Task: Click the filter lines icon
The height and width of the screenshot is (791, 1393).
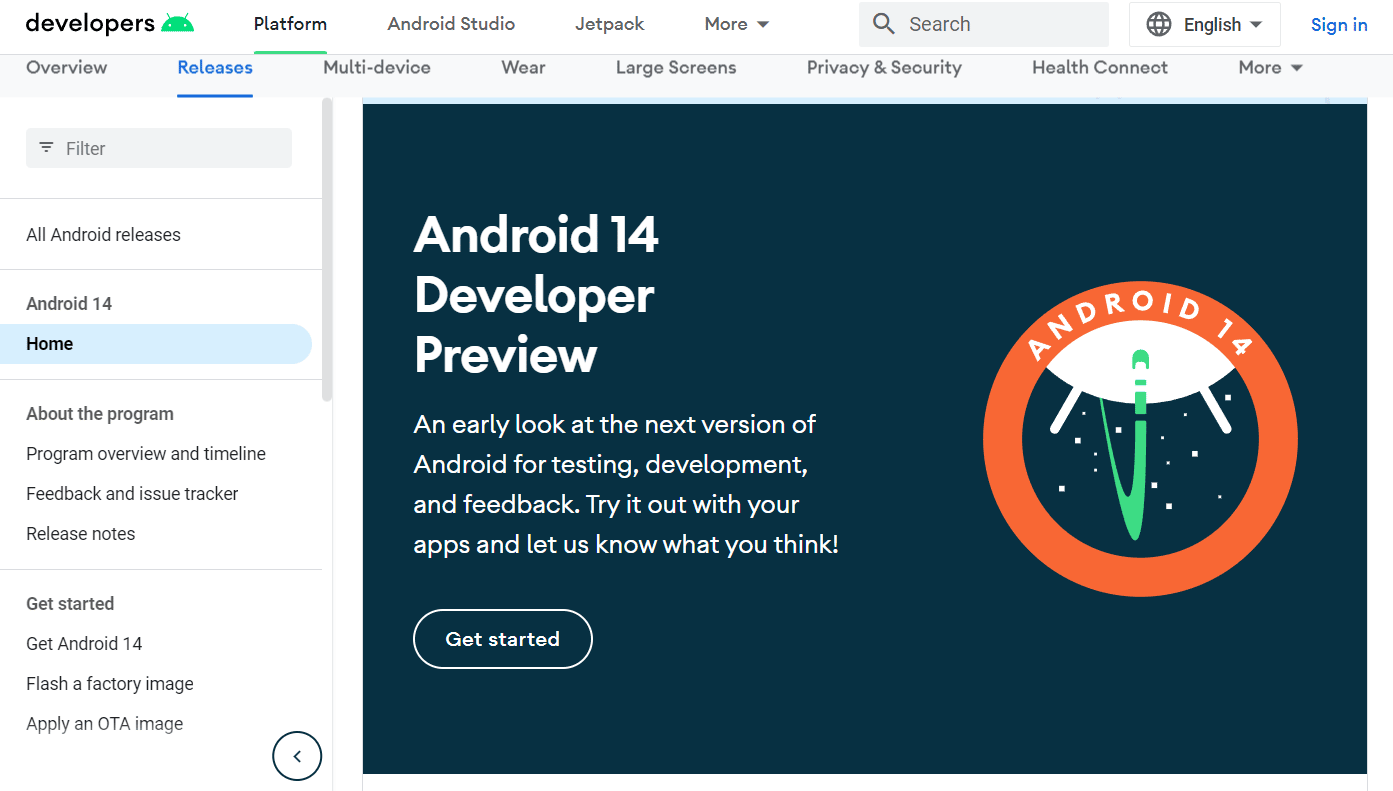Action: [46, 148]
